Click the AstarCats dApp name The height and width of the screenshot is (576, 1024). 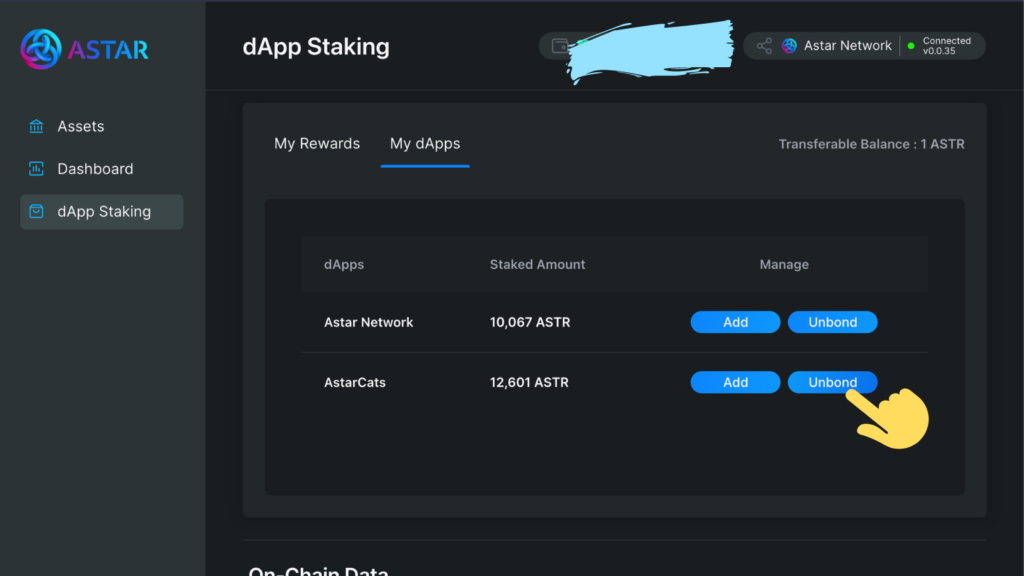point(355,382)
